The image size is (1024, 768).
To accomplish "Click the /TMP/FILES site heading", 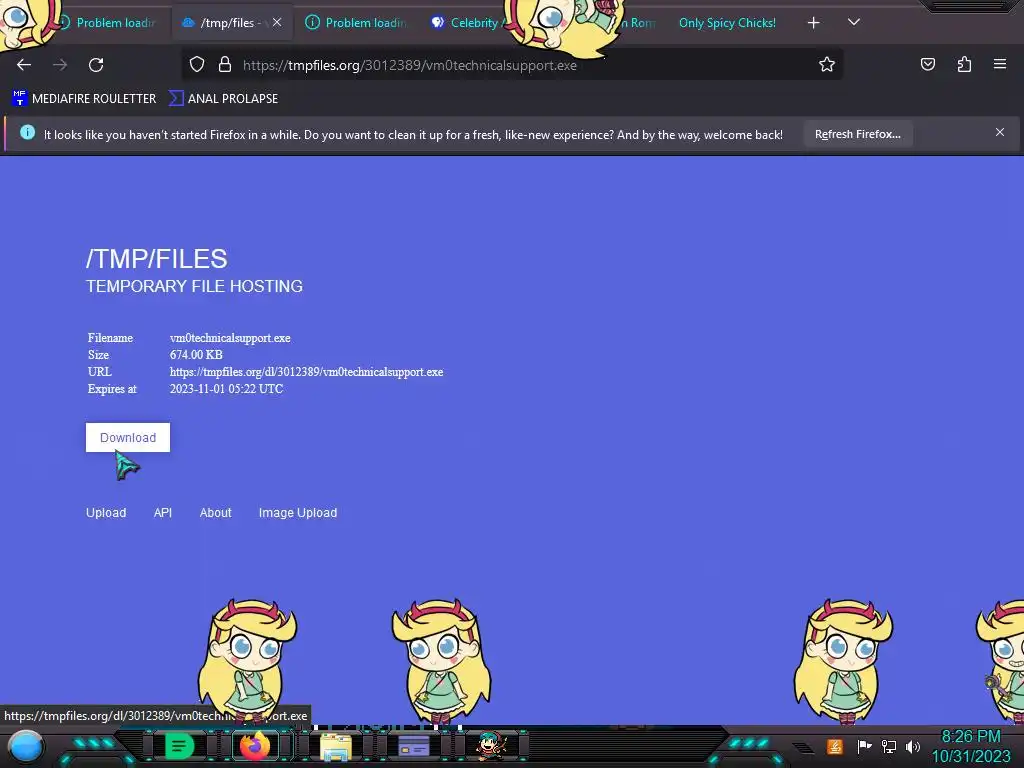I will point(157,259).
